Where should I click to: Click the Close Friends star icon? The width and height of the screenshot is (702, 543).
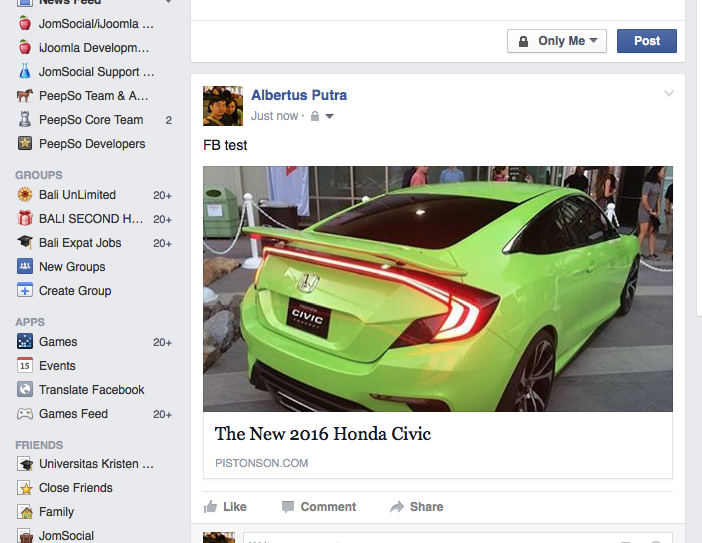[25, 488]
